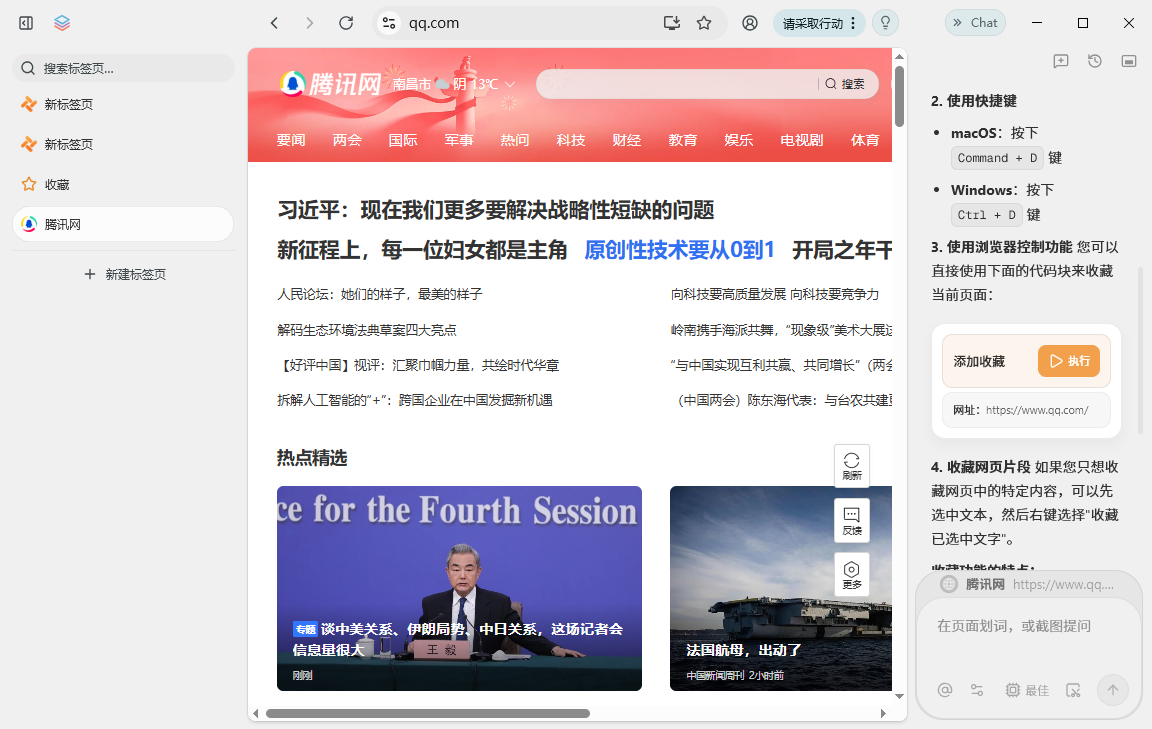Open the stacked layers workspace icon

62,23
